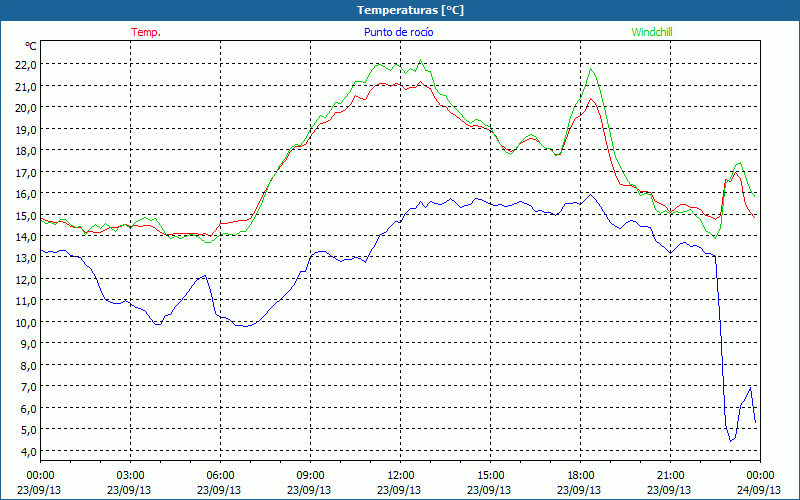The height and width of the screenshot is (500, 800).
Task: Click the '20,0' y-axis value
Action: (26, 108)
